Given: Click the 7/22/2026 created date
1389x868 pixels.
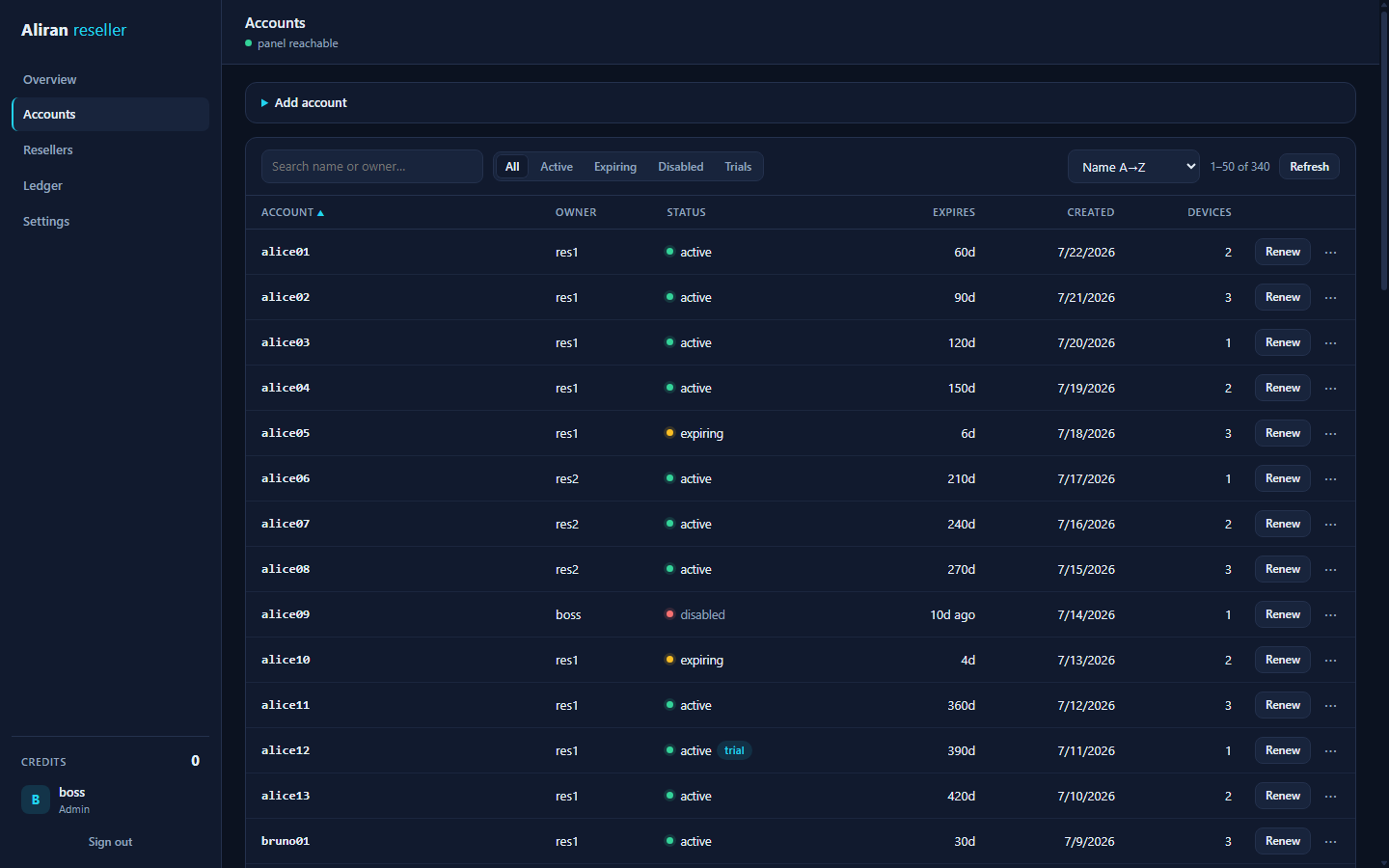Looking at the screenshot, I should pos(1086,252).
